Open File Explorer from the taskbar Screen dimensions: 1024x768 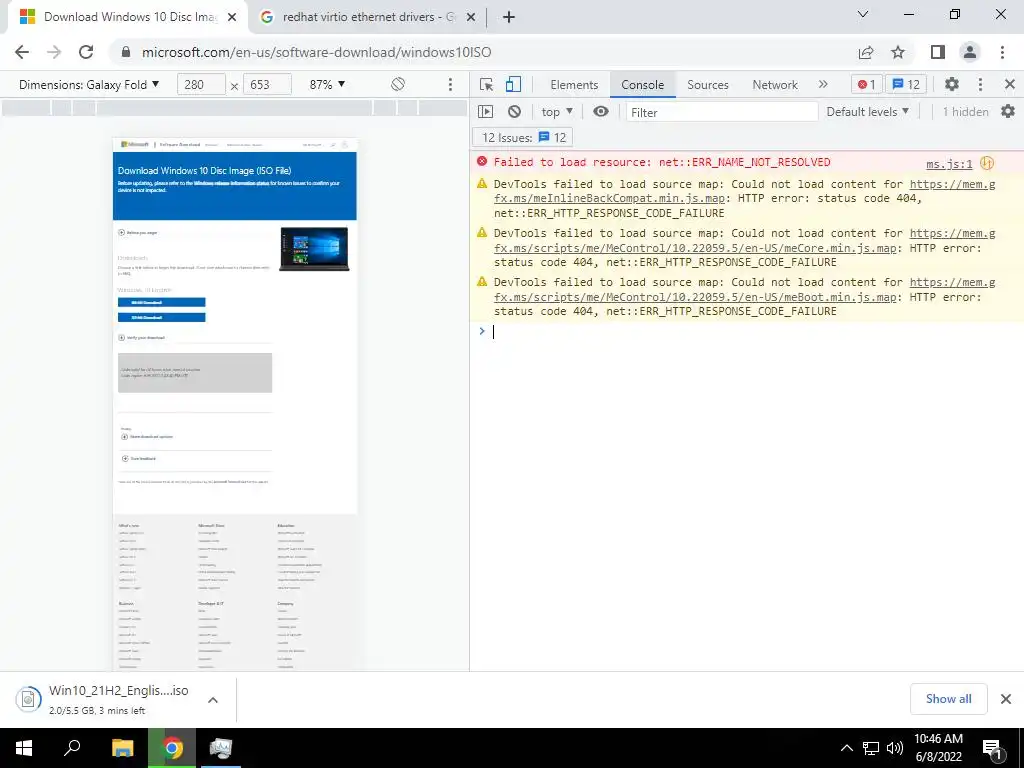click(122, 748)
